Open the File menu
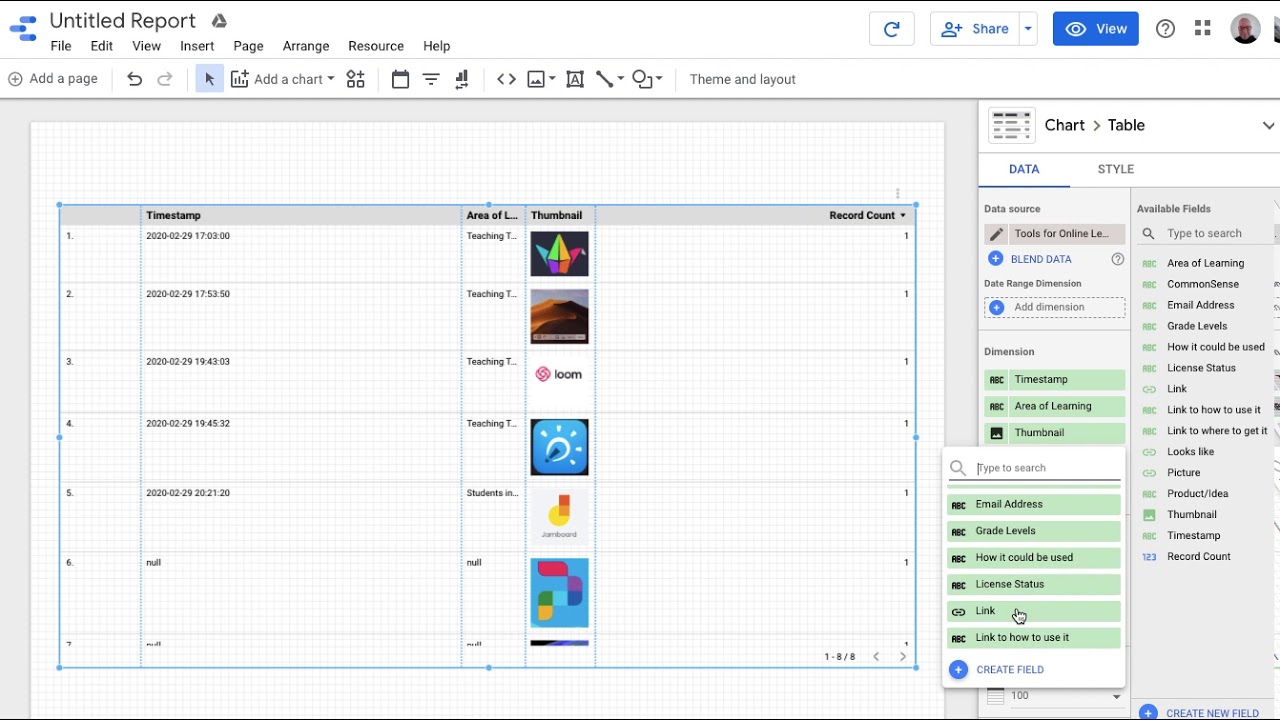Image resolution: width=1280 pixels, height=720 pixels. [61, 46]
